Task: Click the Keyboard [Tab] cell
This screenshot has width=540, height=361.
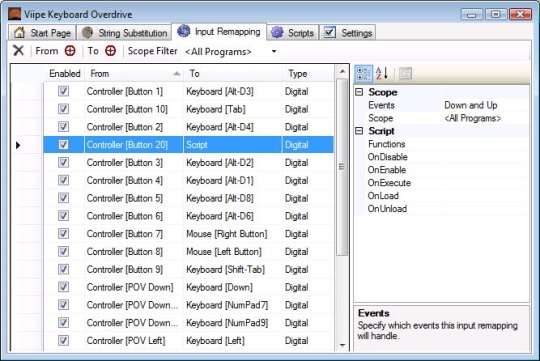Action: [233, 109]
